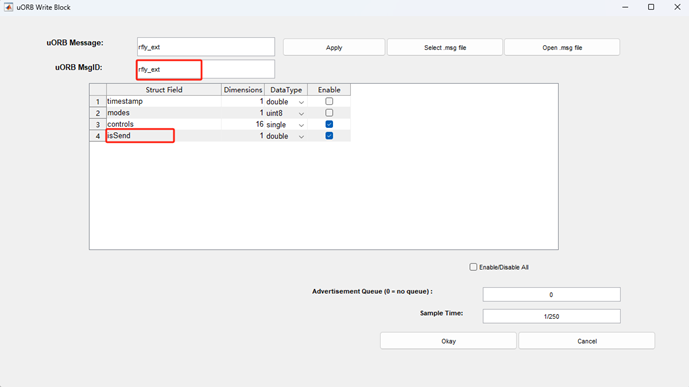Select the controls struct field cell
Screen dimensions: 689x387
click(163, 124)
